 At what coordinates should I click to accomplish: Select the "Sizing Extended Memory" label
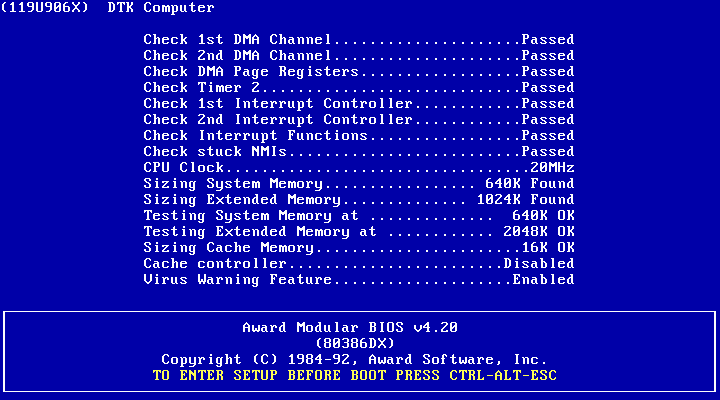tap(242, 200)
